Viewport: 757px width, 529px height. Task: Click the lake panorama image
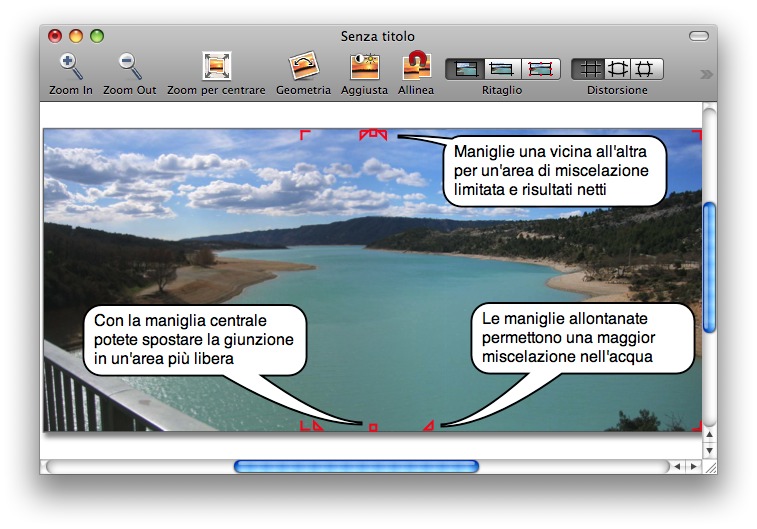click(x=373, y=280)
